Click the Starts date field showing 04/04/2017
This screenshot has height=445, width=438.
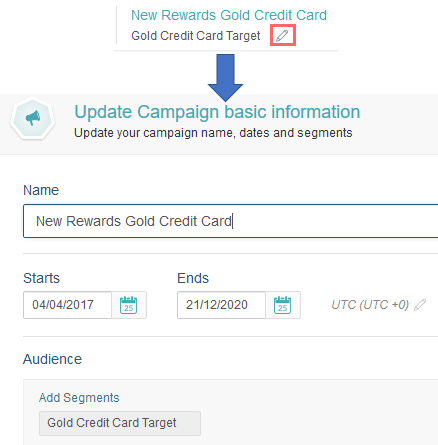pyautogui.click(x=67, y=305)
